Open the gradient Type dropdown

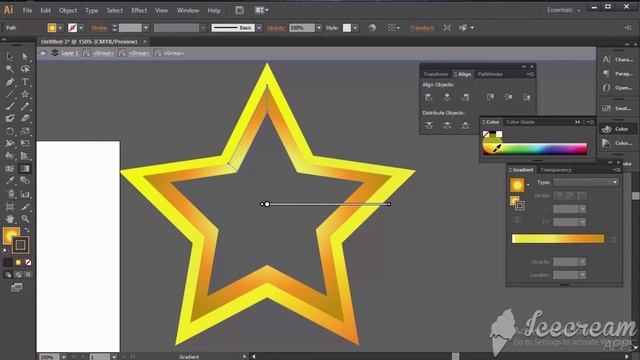(x=586, y=182)
